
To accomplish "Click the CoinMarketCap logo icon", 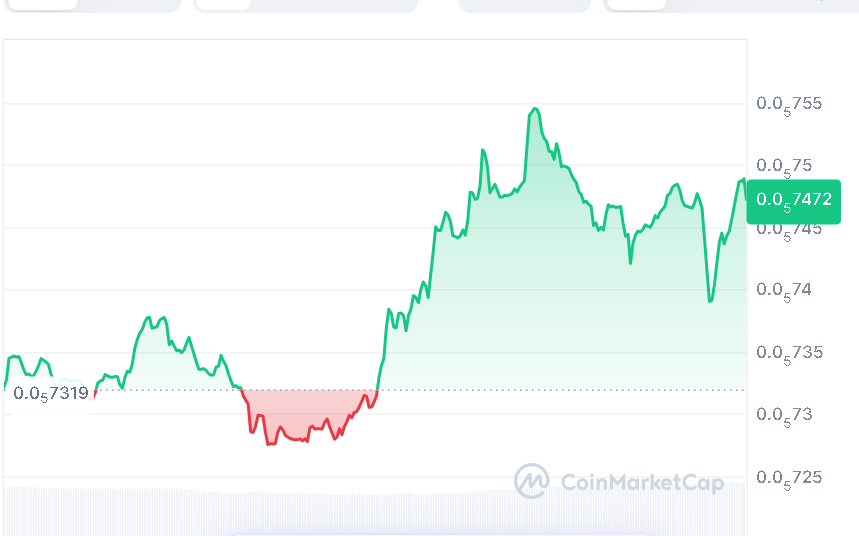I will [531, 481].
